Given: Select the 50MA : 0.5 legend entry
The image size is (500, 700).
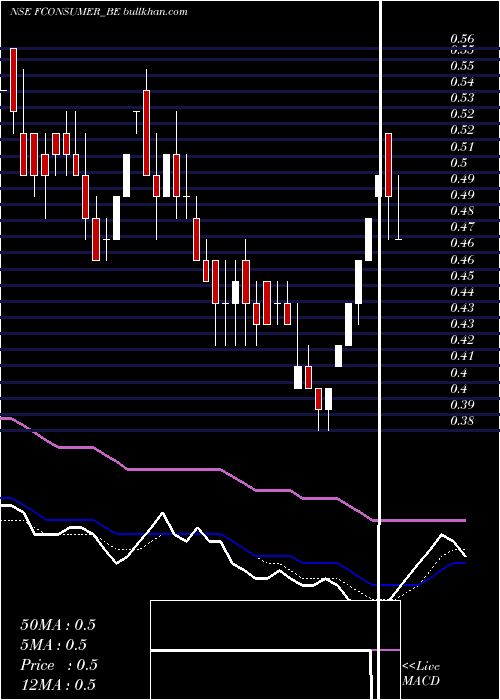Looking at the screenshot, I should pyautogui.click(x=58, y=625).
